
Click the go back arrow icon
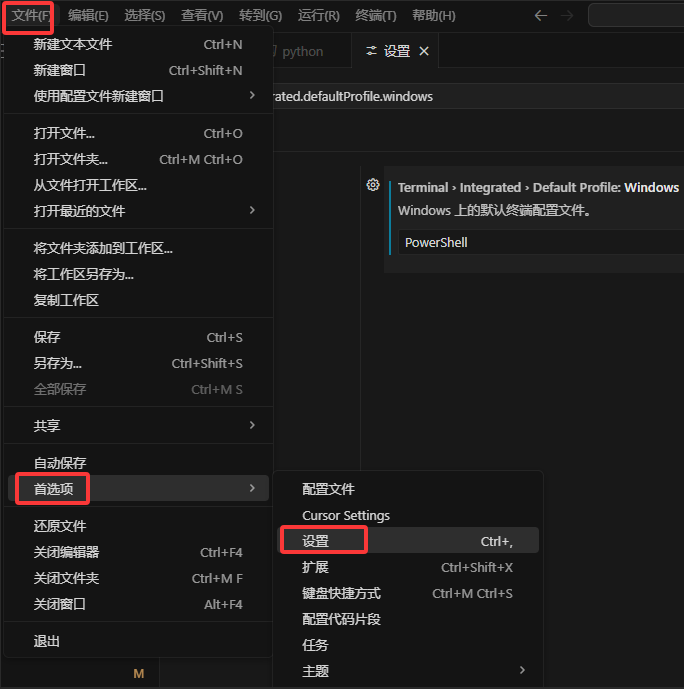tap(541, 16)
